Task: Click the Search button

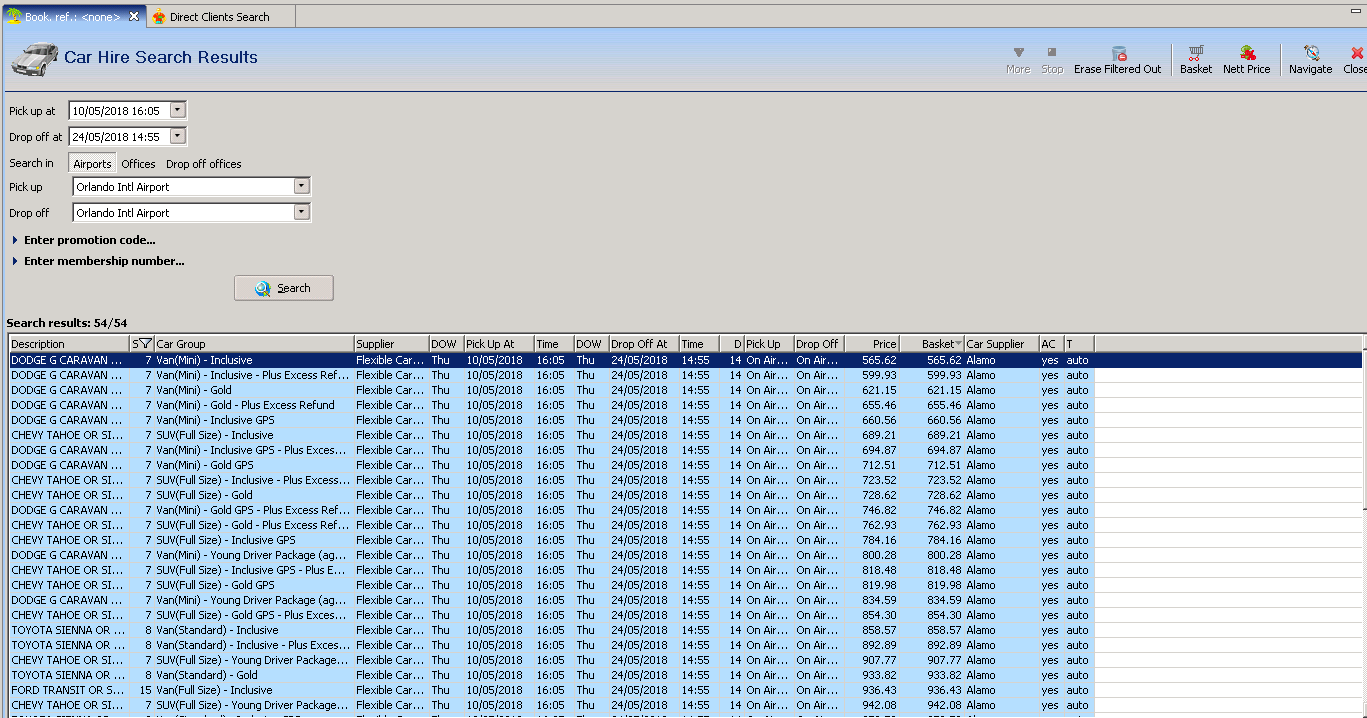Action: (x=284, y=288)
